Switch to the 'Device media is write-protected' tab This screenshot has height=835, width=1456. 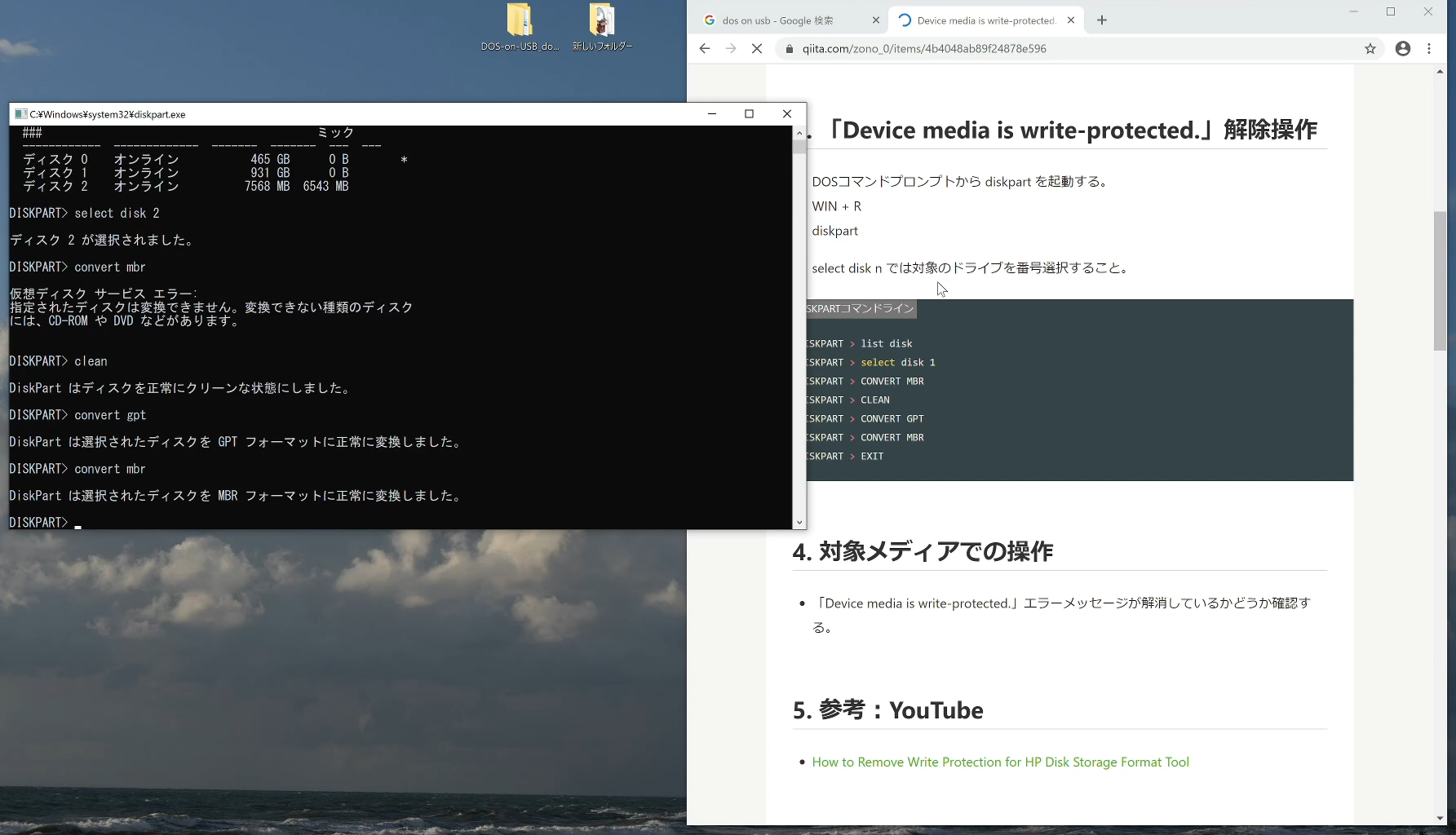pyautogui.click(x=986, y=20)
